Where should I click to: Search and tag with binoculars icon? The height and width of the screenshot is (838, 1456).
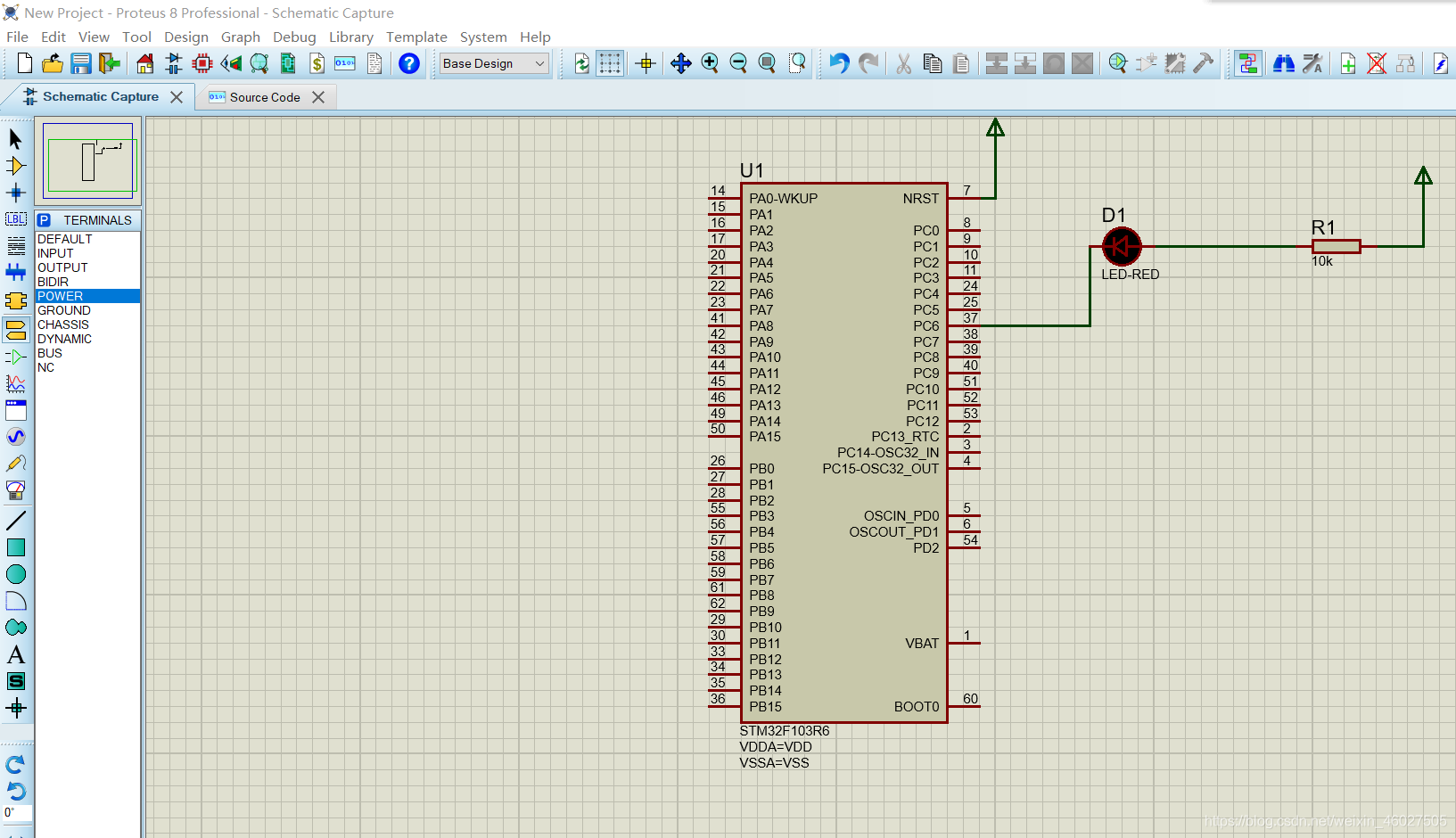tap(1284, 63)
